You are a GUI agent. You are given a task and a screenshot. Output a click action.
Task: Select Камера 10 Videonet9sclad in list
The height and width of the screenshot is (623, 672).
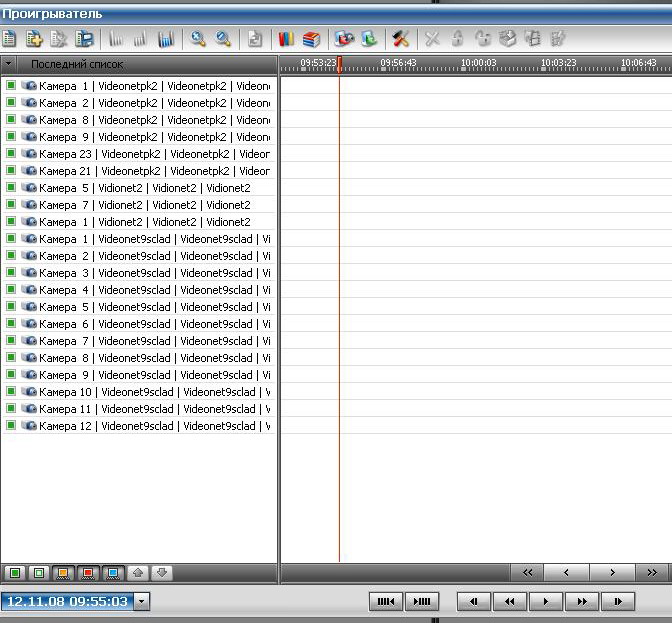[x=150, y=392]
